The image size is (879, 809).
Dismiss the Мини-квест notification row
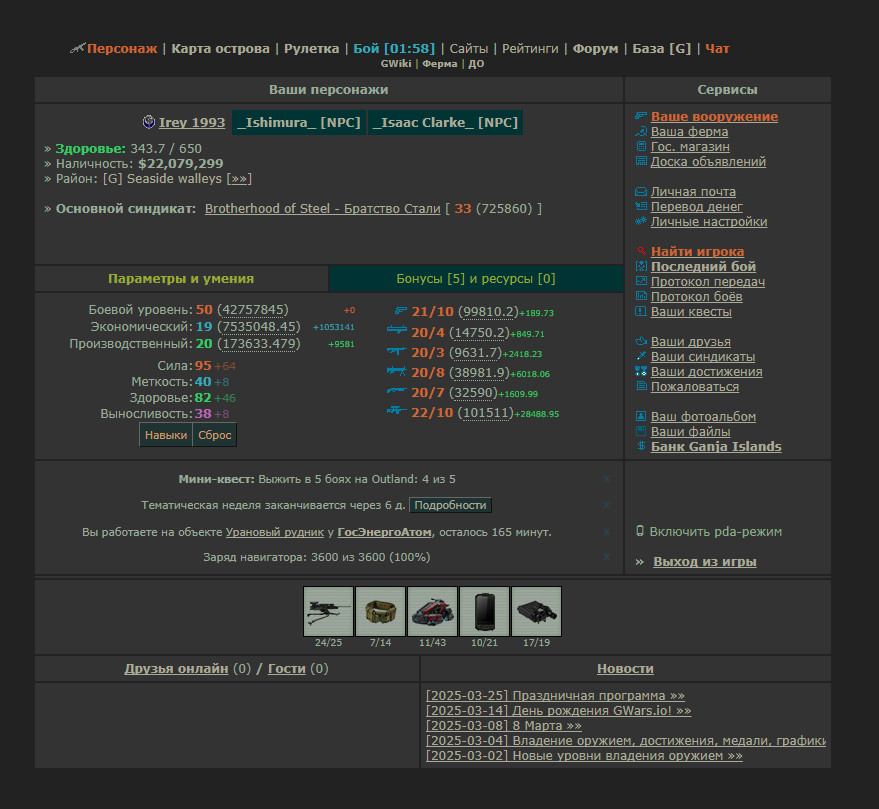click(x=607, y=479)
